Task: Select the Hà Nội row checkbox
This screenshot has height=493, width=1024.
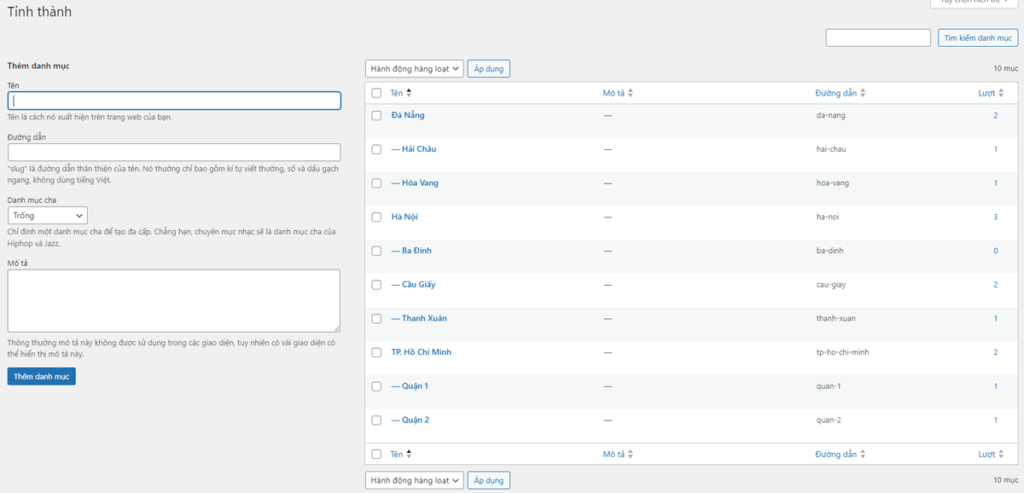Action: coord(377,217)
